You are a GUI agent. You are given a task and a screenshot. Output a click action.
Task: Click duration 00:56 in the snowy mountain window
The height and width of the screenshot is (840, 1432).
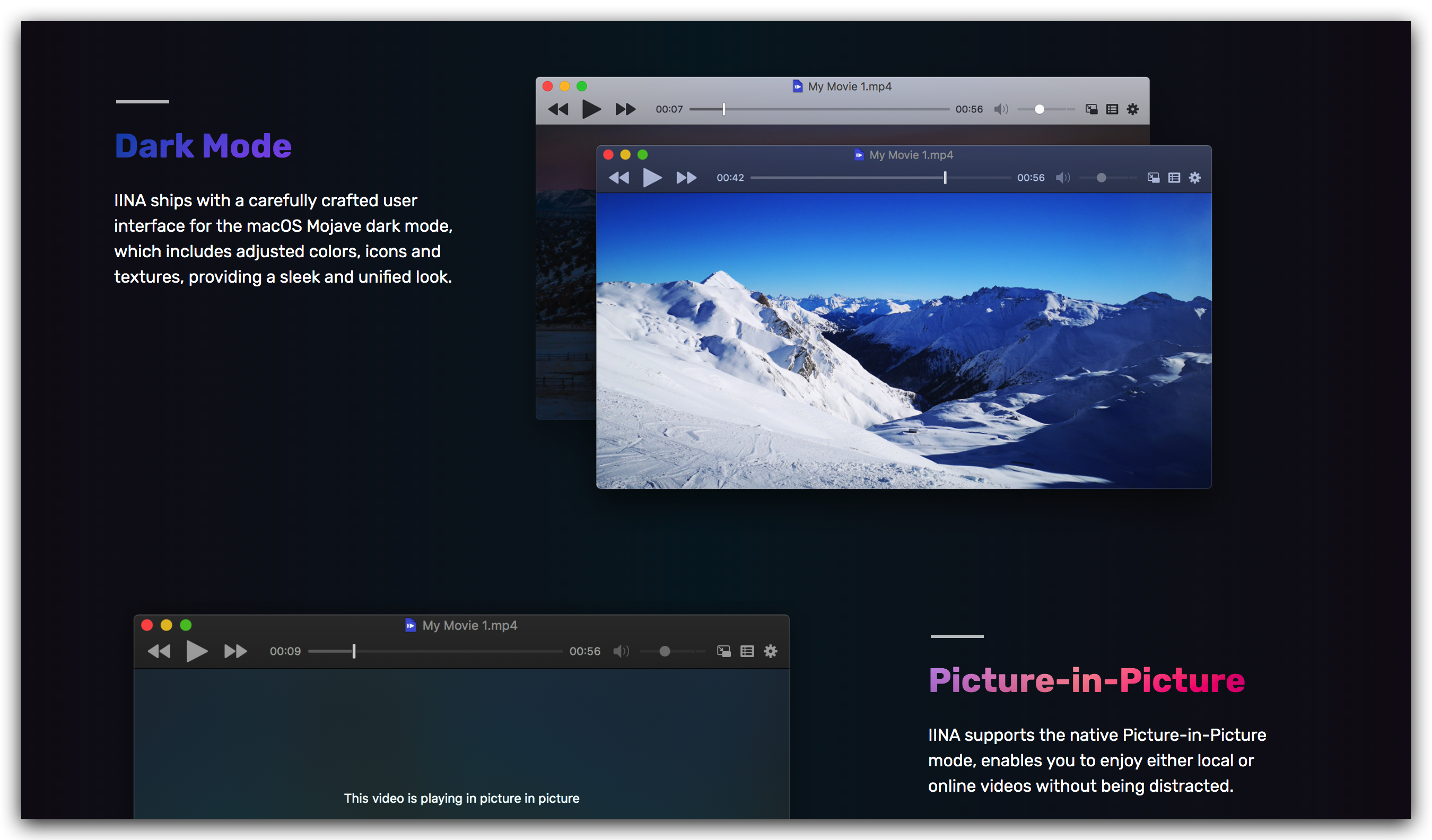coord(1030,178)
